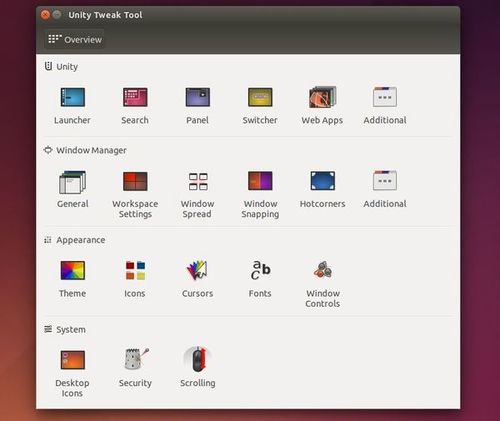Click the Window Manager section heading
500x421 pixels.
(91, 150)
